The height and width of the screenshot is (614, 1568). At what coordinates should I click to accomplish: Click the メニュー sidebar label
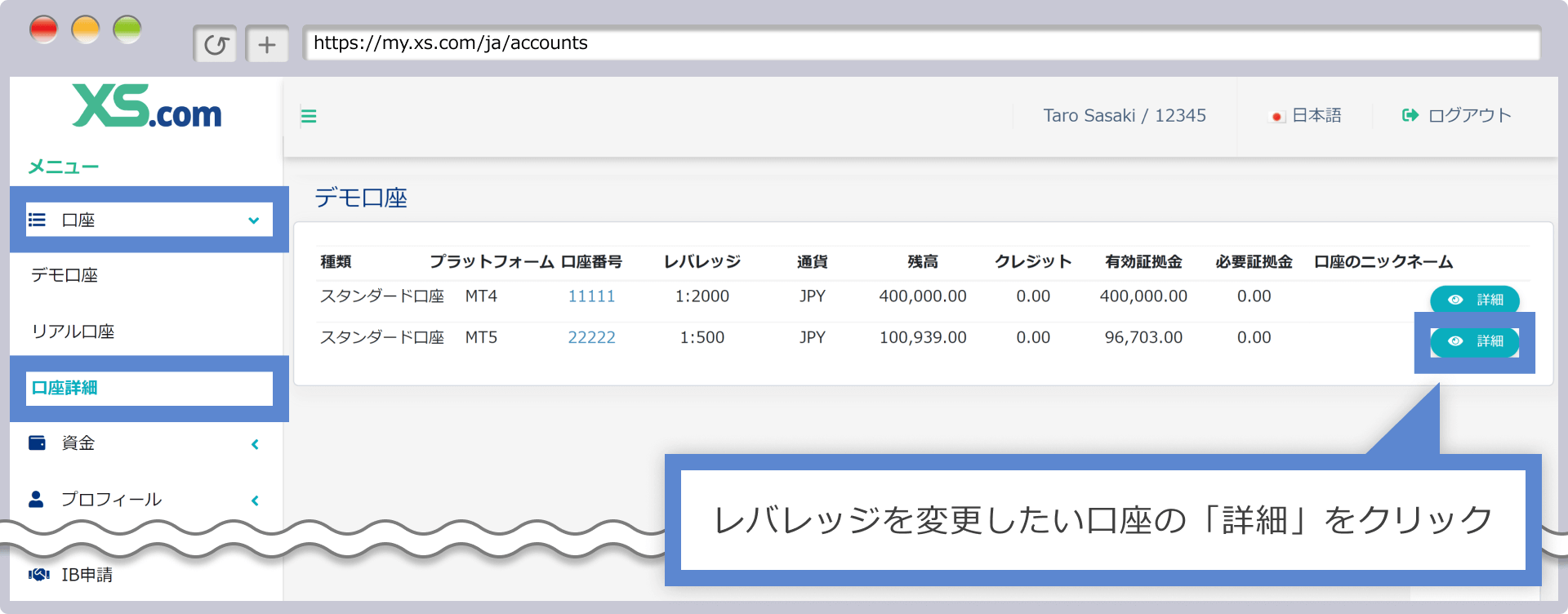pos(64,167)
